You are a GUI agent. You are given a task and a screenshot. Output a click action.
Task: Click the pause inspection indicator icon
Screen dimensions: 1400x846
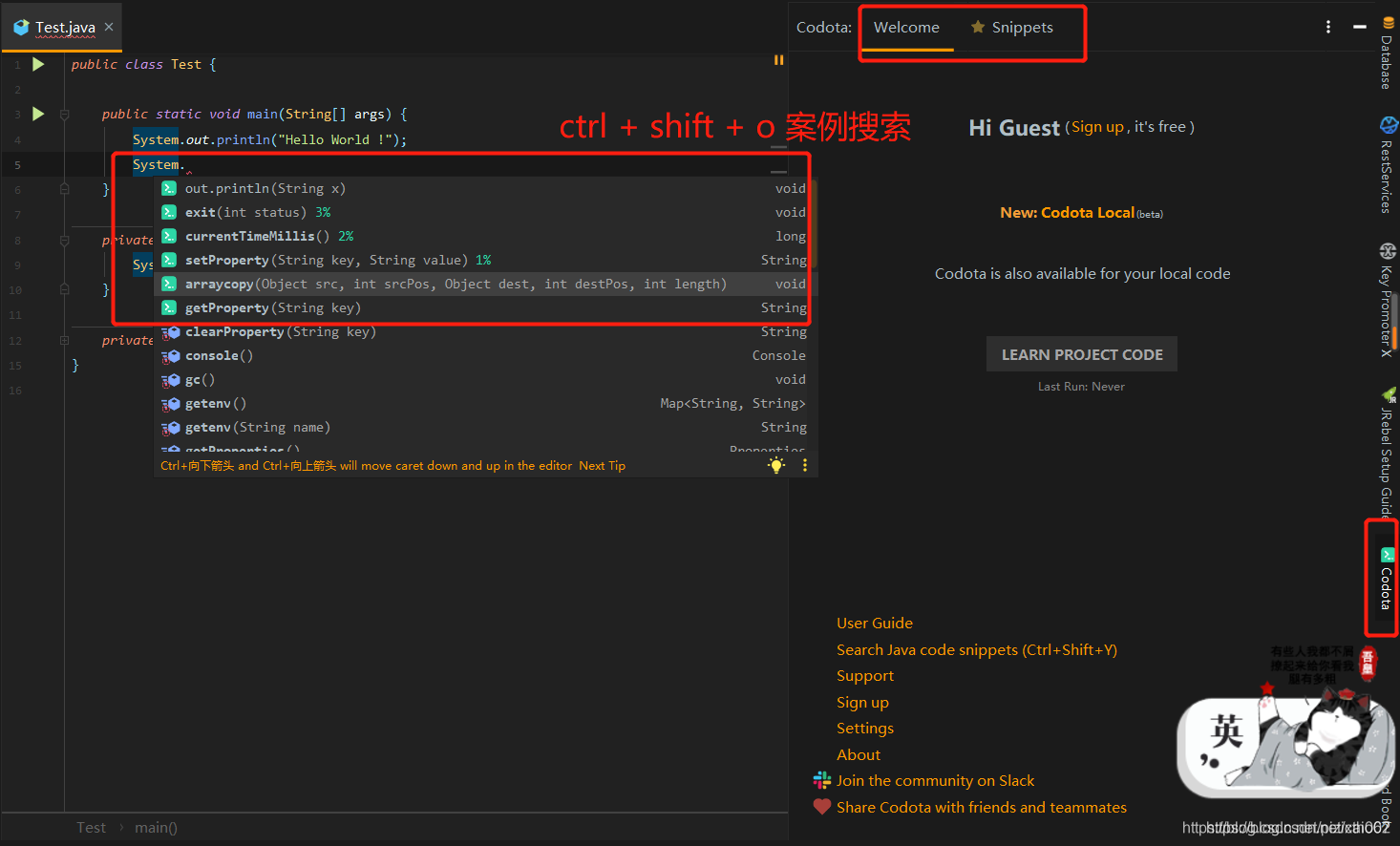tap(778, 60)
